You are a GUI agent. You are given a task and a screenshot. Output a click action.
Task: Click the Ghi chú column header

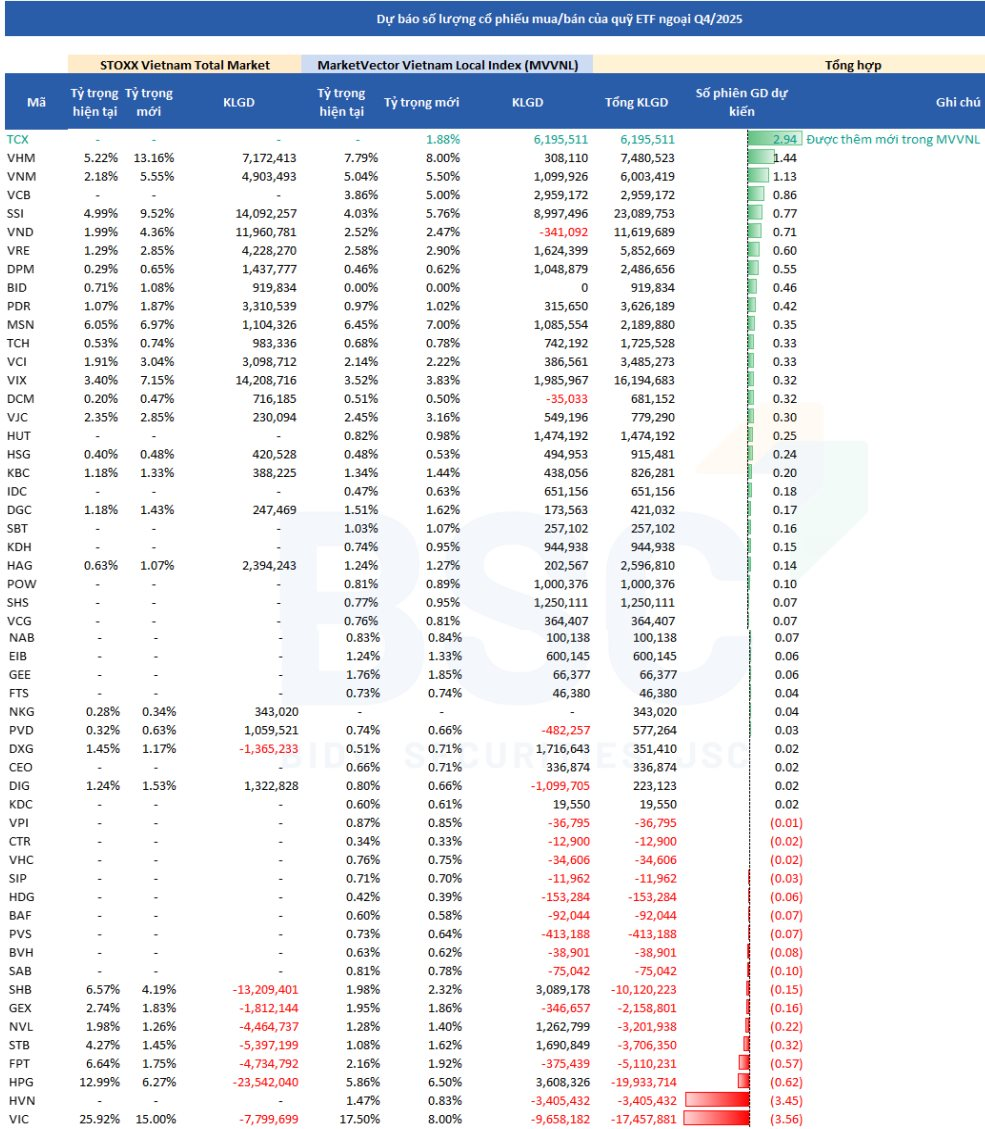[x=957, y=101]
